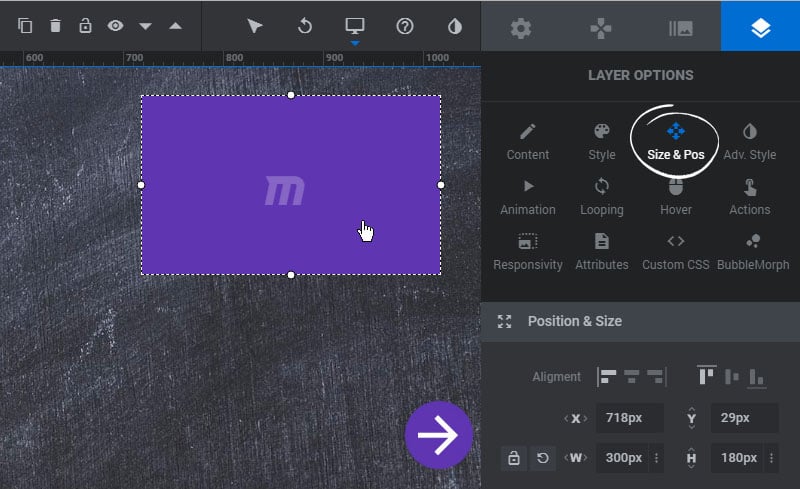800x489 pixels.
Task: Open width unit options menu
Action: (656, 458)
